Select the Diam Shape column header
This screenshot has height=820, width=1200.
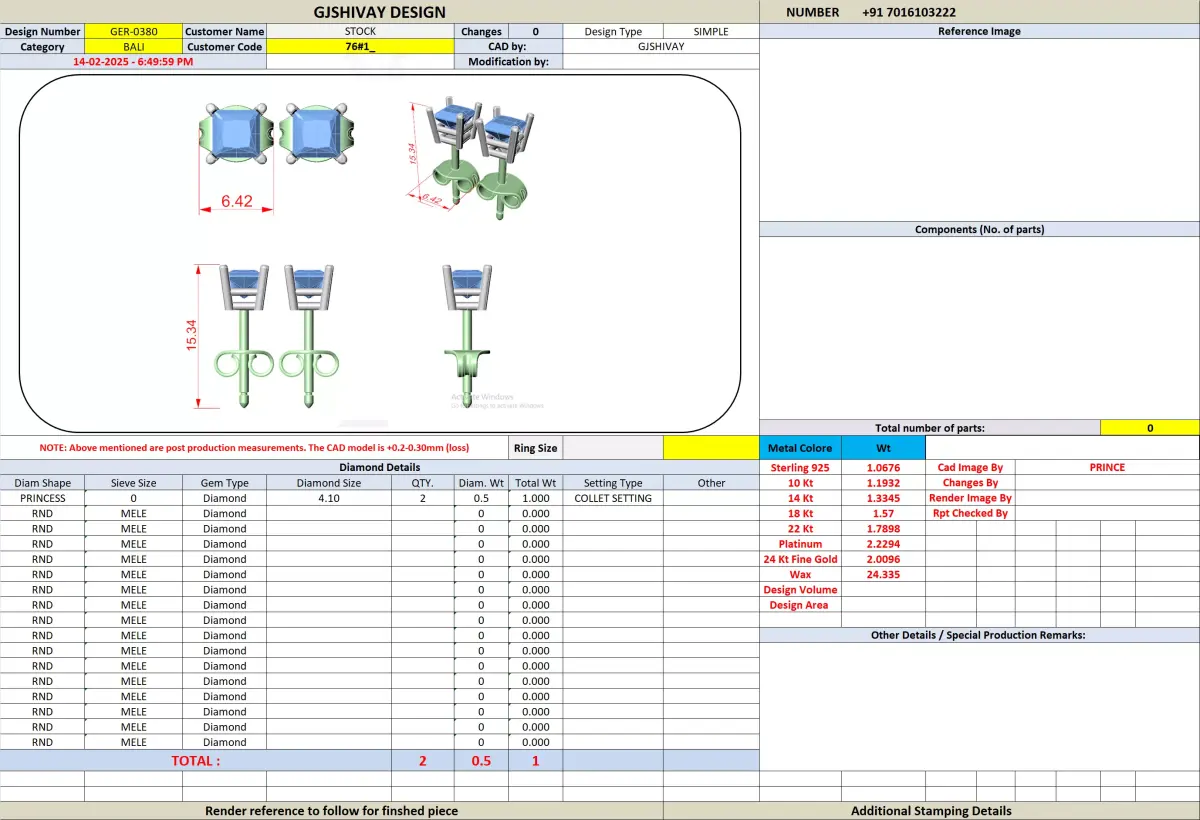click(x=43, y=483)
